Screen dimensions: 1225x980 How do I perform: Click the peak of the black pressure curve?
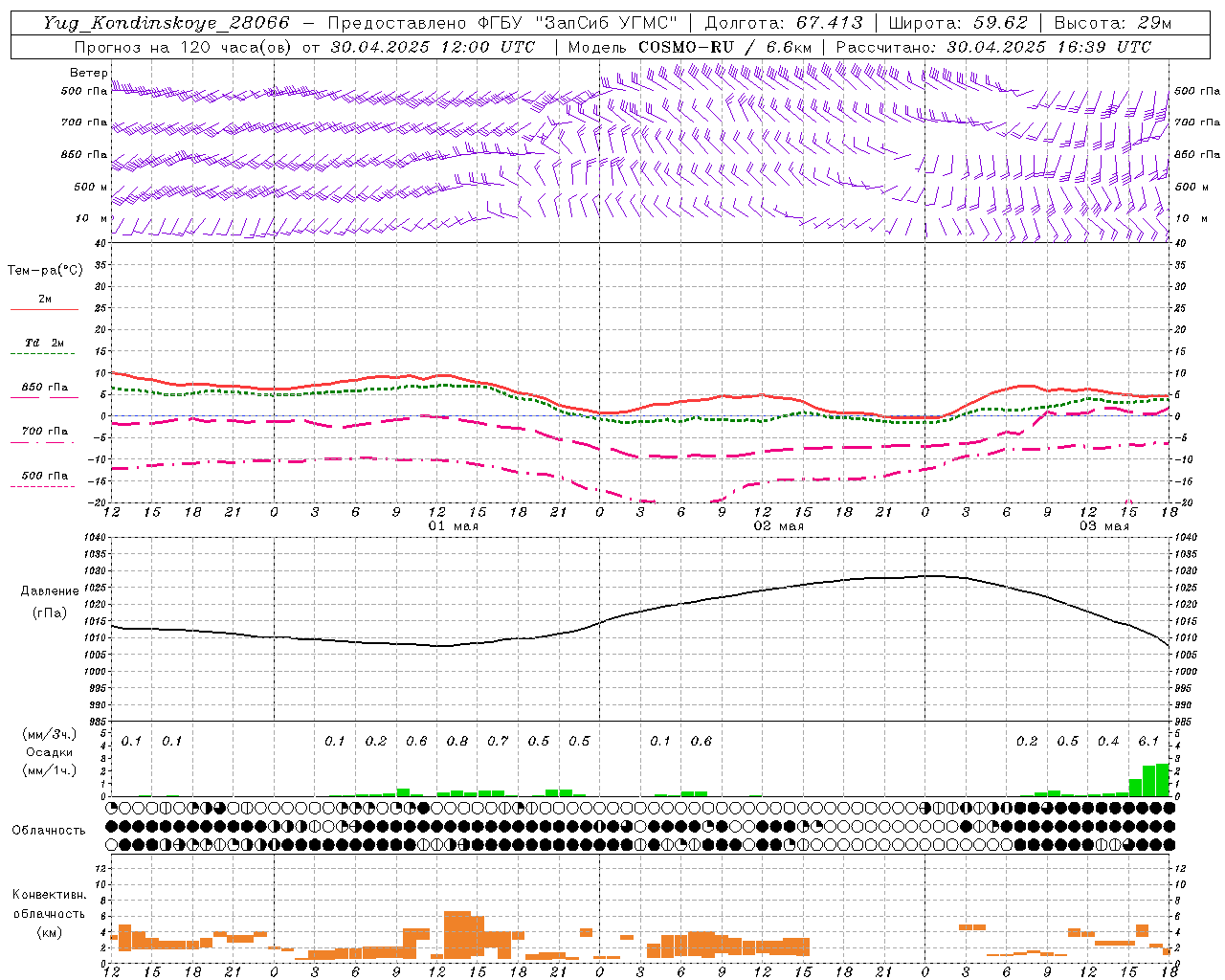click(x=933, y=576)
